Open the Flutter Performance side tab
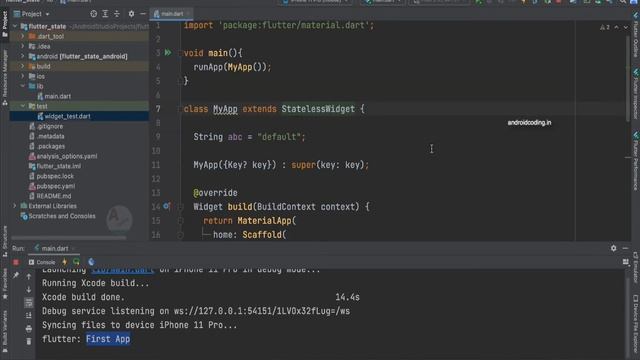Viewport: 640px width, 360px height. coord(636,161)
